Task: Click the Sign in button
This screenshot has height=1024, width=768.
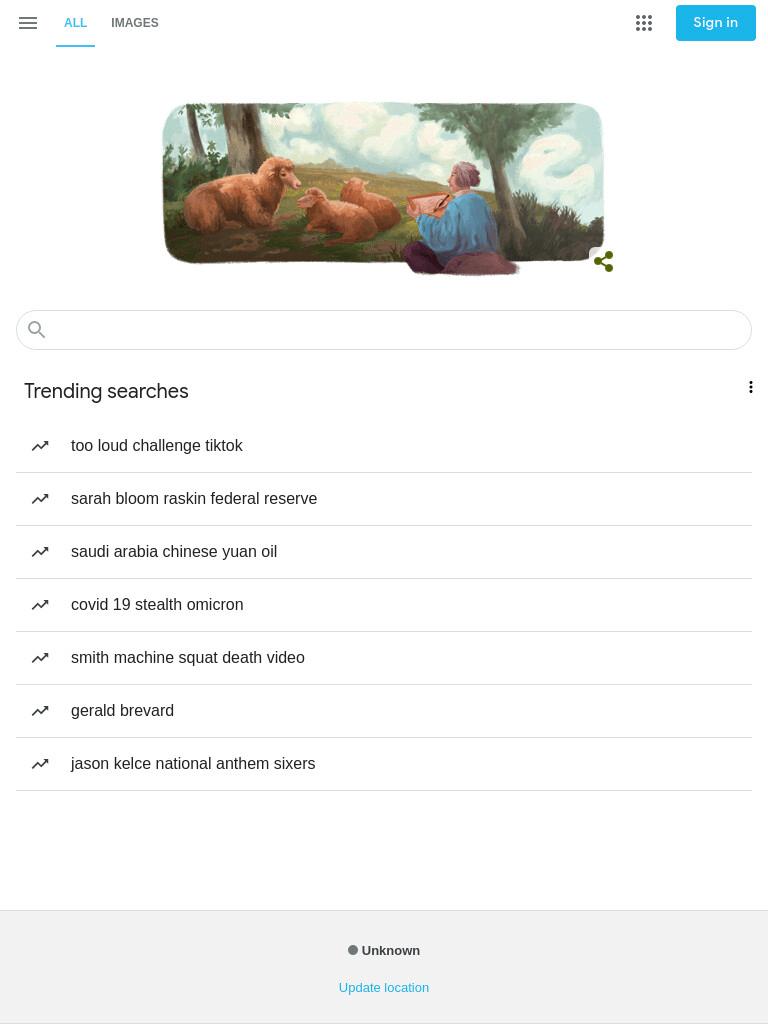Action: (x=716, y=23)
